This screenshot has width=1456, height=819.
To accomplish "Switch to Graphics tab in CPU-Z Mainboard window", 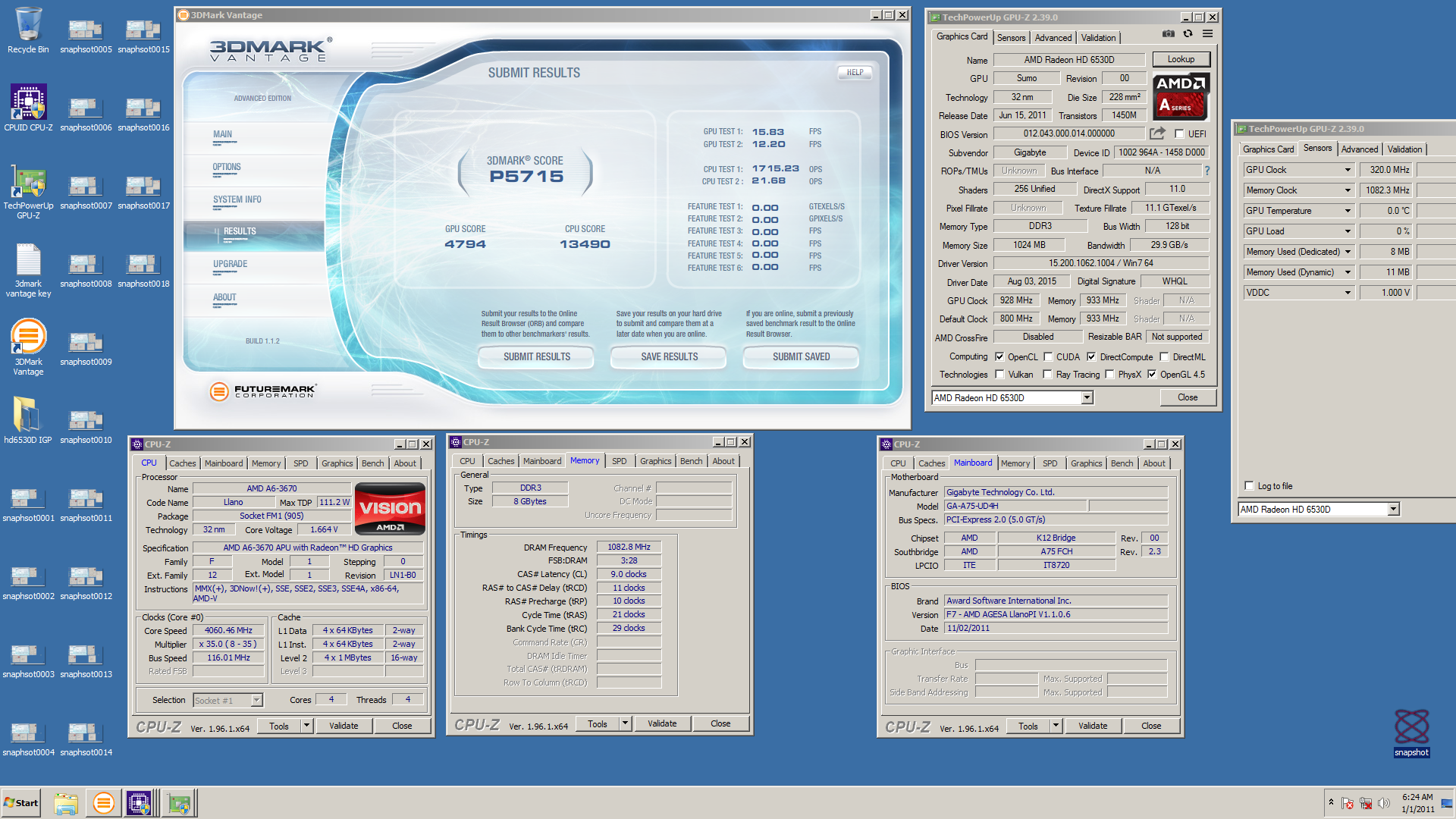I will click(x=1086, y=463).
